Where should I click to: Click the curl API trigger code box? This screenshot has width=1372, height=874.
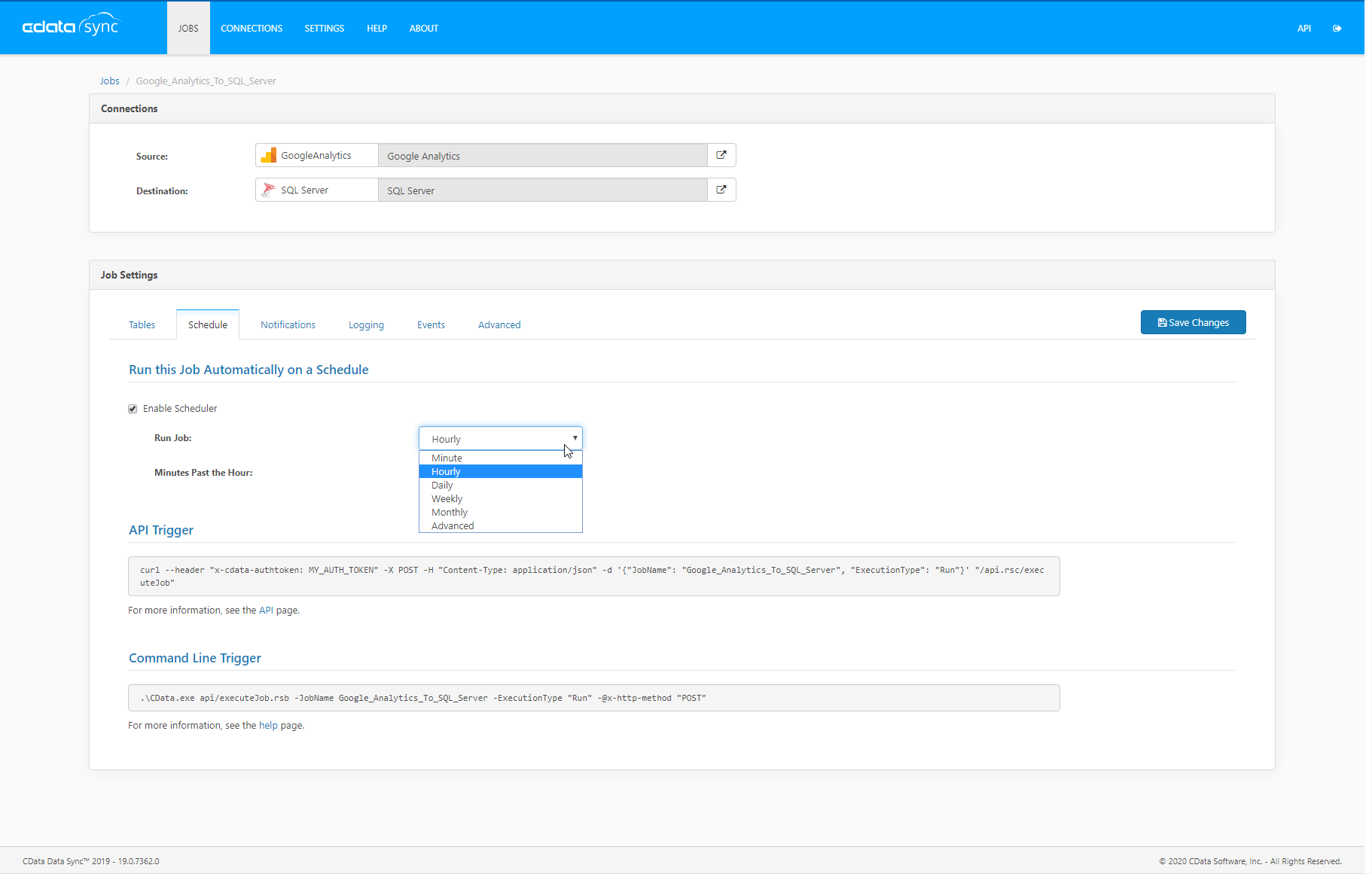tap(593, 576)
